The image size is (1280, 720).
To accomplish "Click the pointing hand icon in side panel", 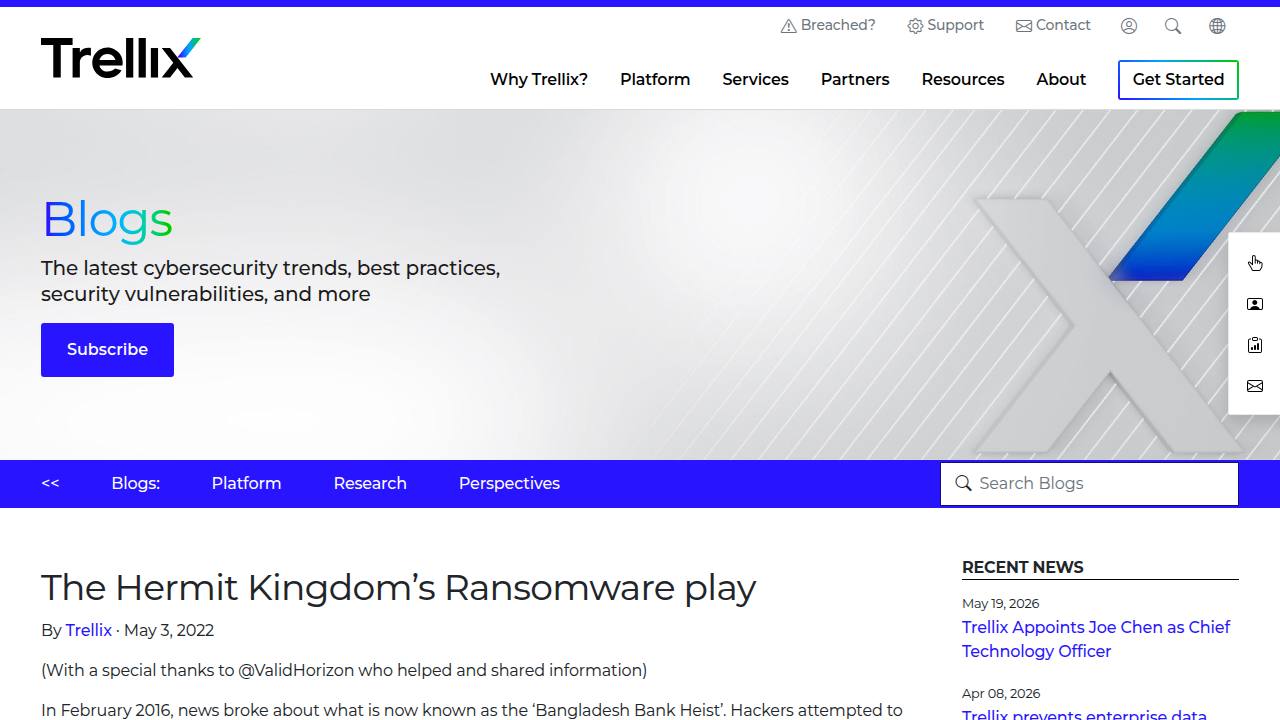I will (x=1255, y=263).
